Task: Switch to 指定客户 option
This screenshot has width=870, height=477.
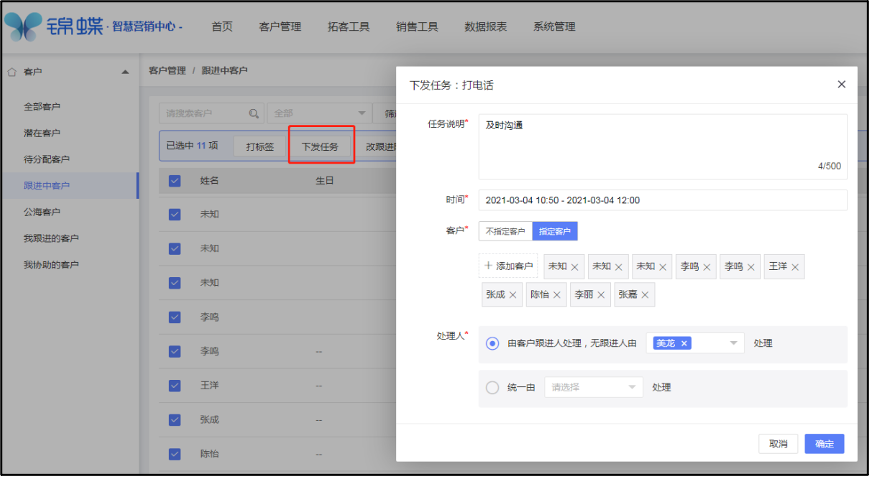Action: [555, 231]
